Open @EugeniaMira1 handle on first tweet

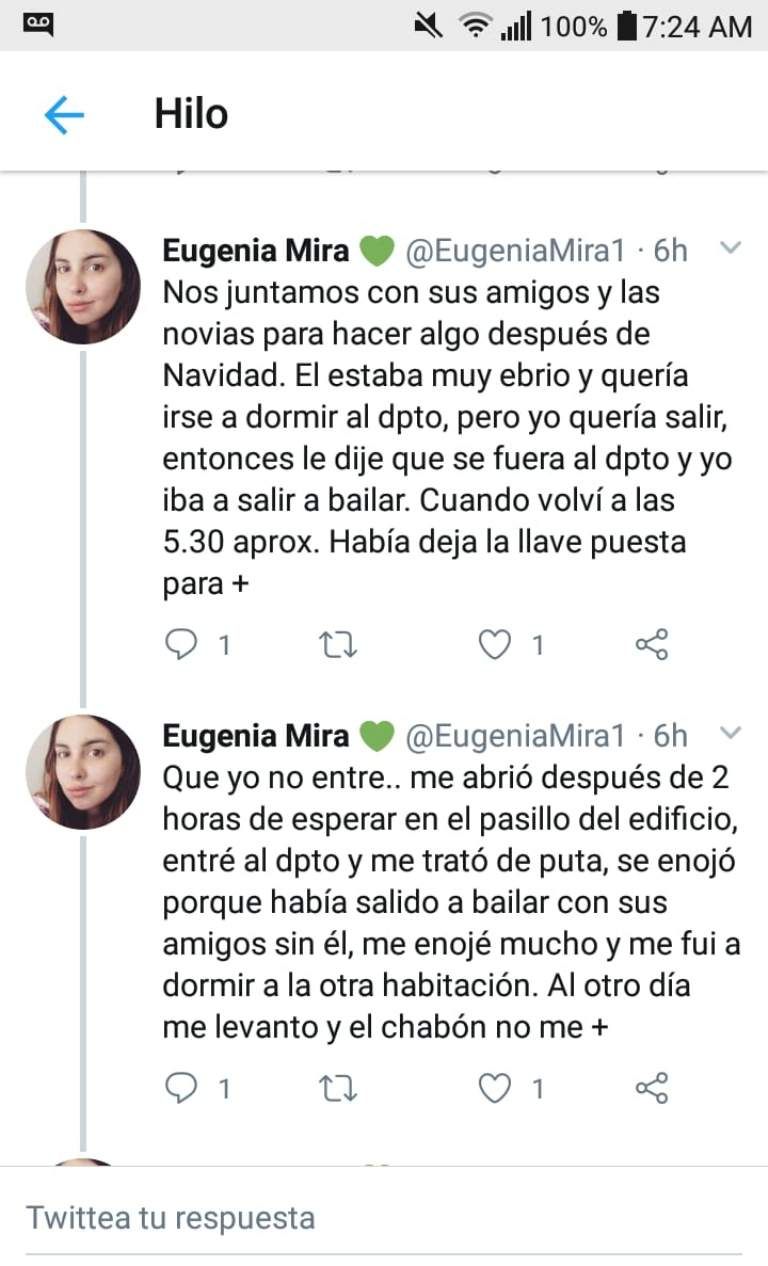tap(515, 250)
